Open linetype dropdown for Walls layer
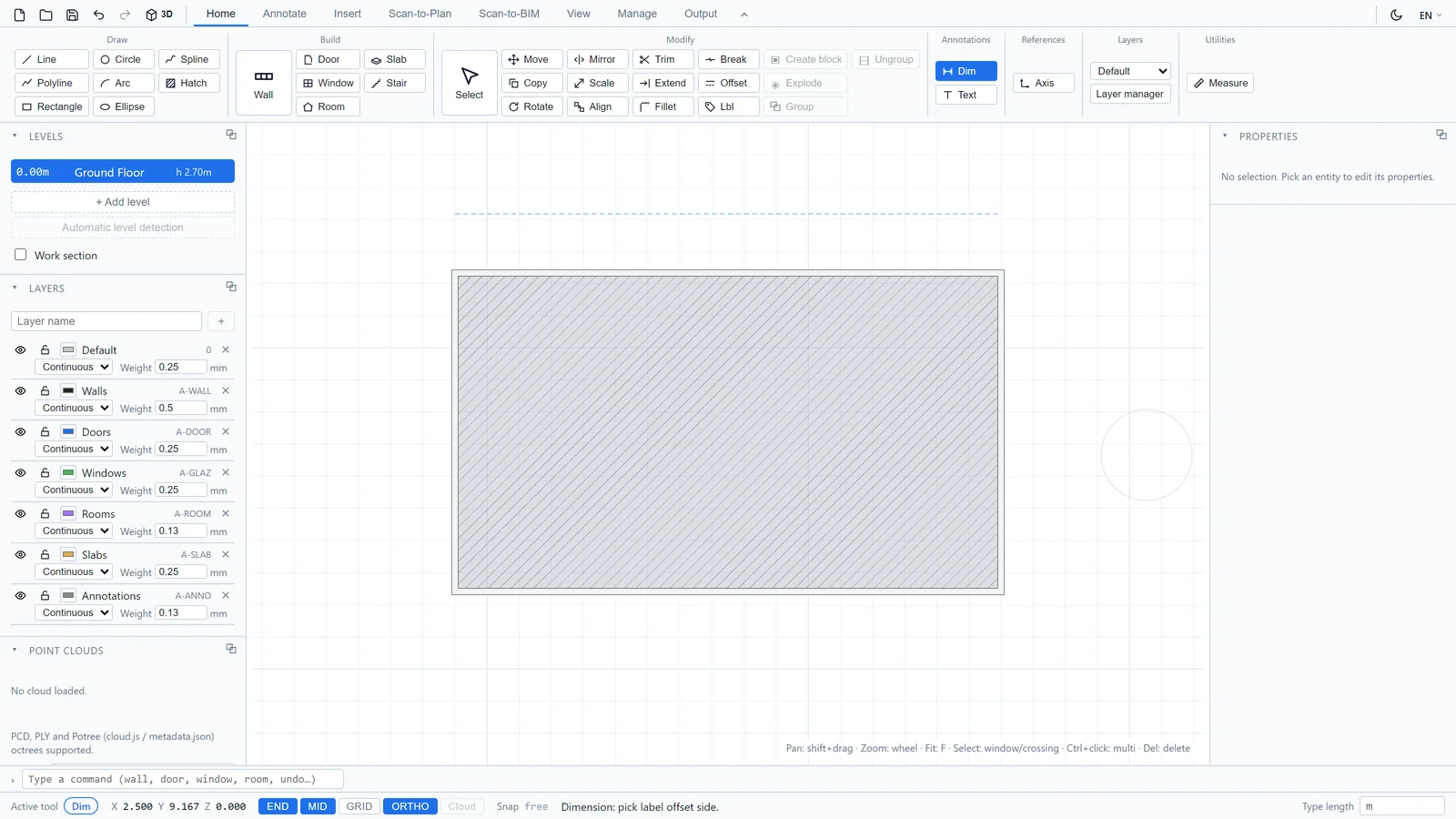Image resolution: width=1456 pixels, height=819 pixels. click(74, 408)
